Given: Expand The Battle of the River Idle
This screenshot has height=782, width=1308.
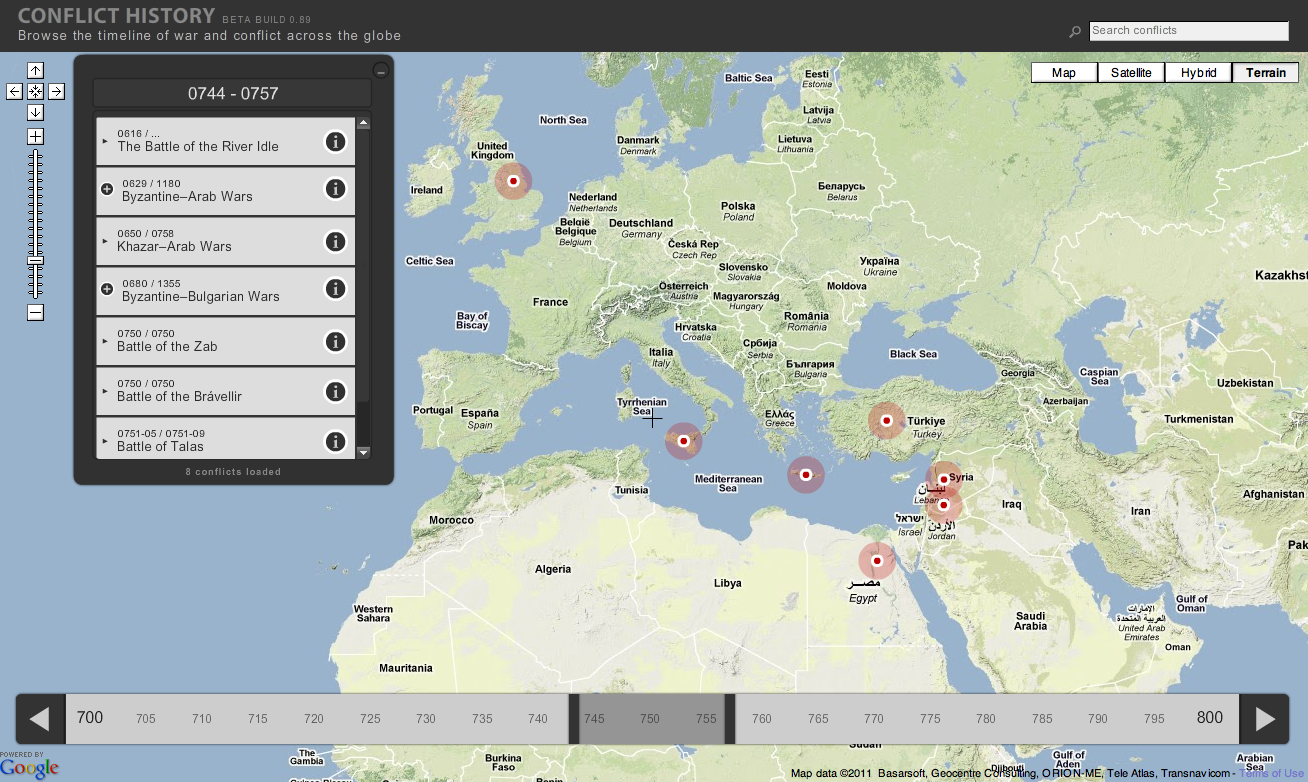Looking at the screenshot, I should 105,141.
